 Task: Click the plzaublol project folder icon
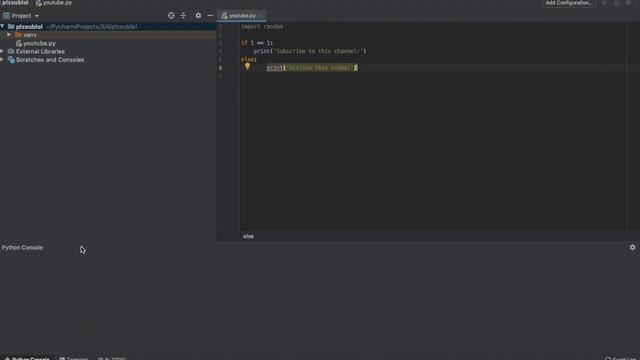(11, 27)
